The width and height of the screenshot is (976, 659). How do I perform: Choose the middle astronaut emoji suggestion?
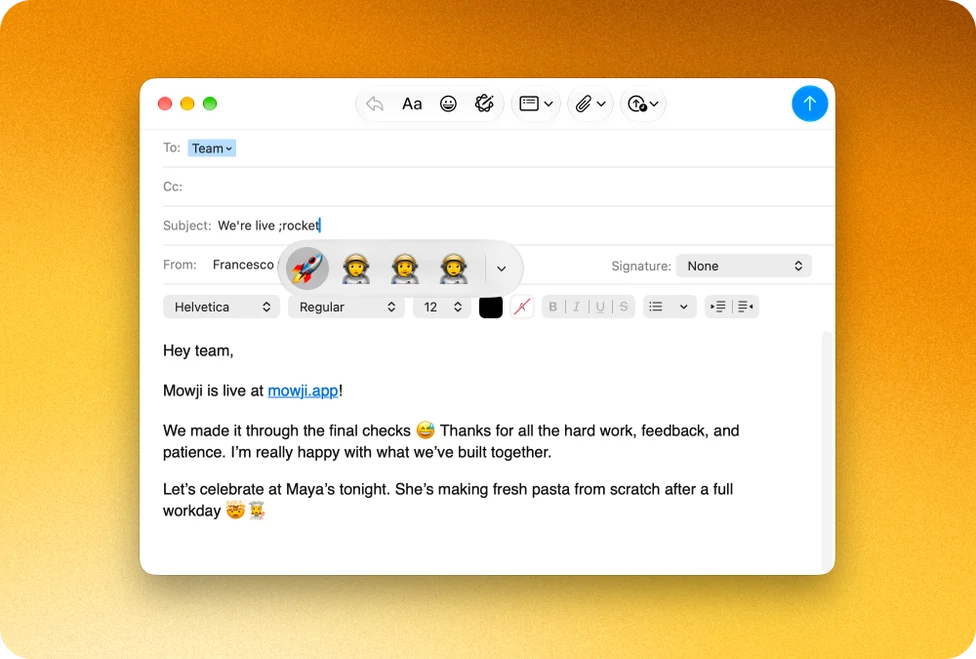click(405, 269)
